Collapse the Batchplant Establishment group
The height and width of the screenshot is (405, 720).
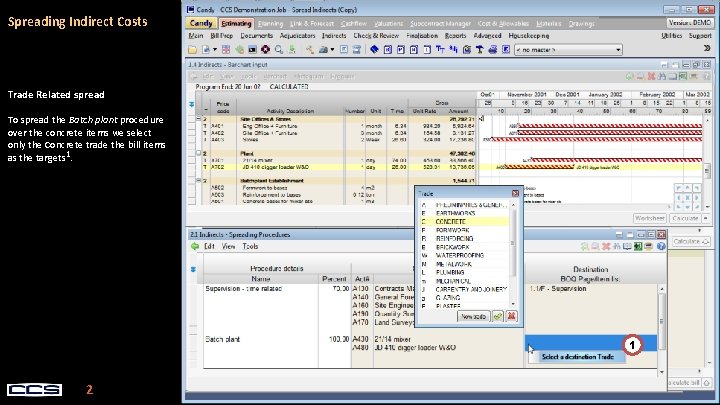pos(199,181)
